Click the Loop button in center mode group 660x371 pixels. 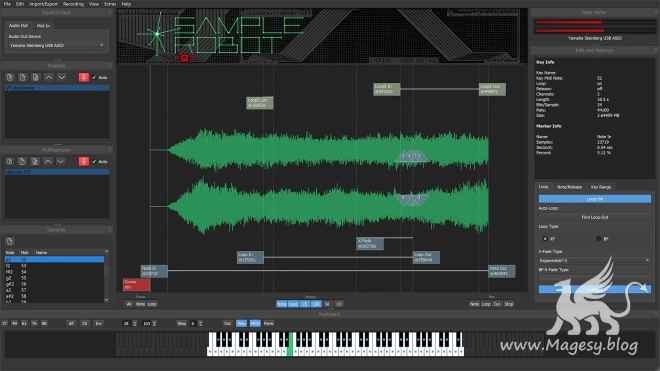tap(293, 304)
